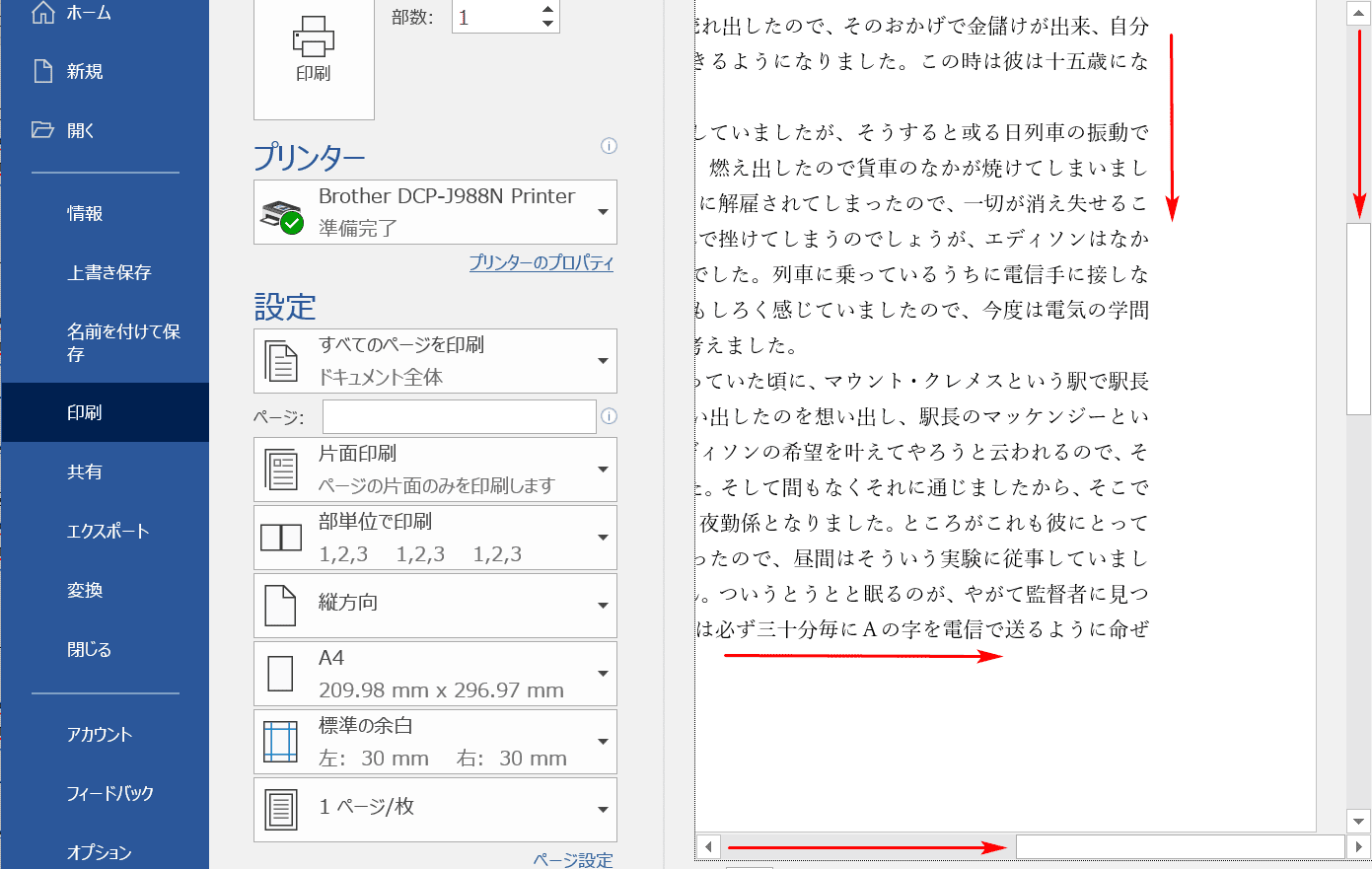Click the preview vertical scrollbar down arrow
The height and width of the screenshot is (869, 1372).
[x=1359, y=821]
